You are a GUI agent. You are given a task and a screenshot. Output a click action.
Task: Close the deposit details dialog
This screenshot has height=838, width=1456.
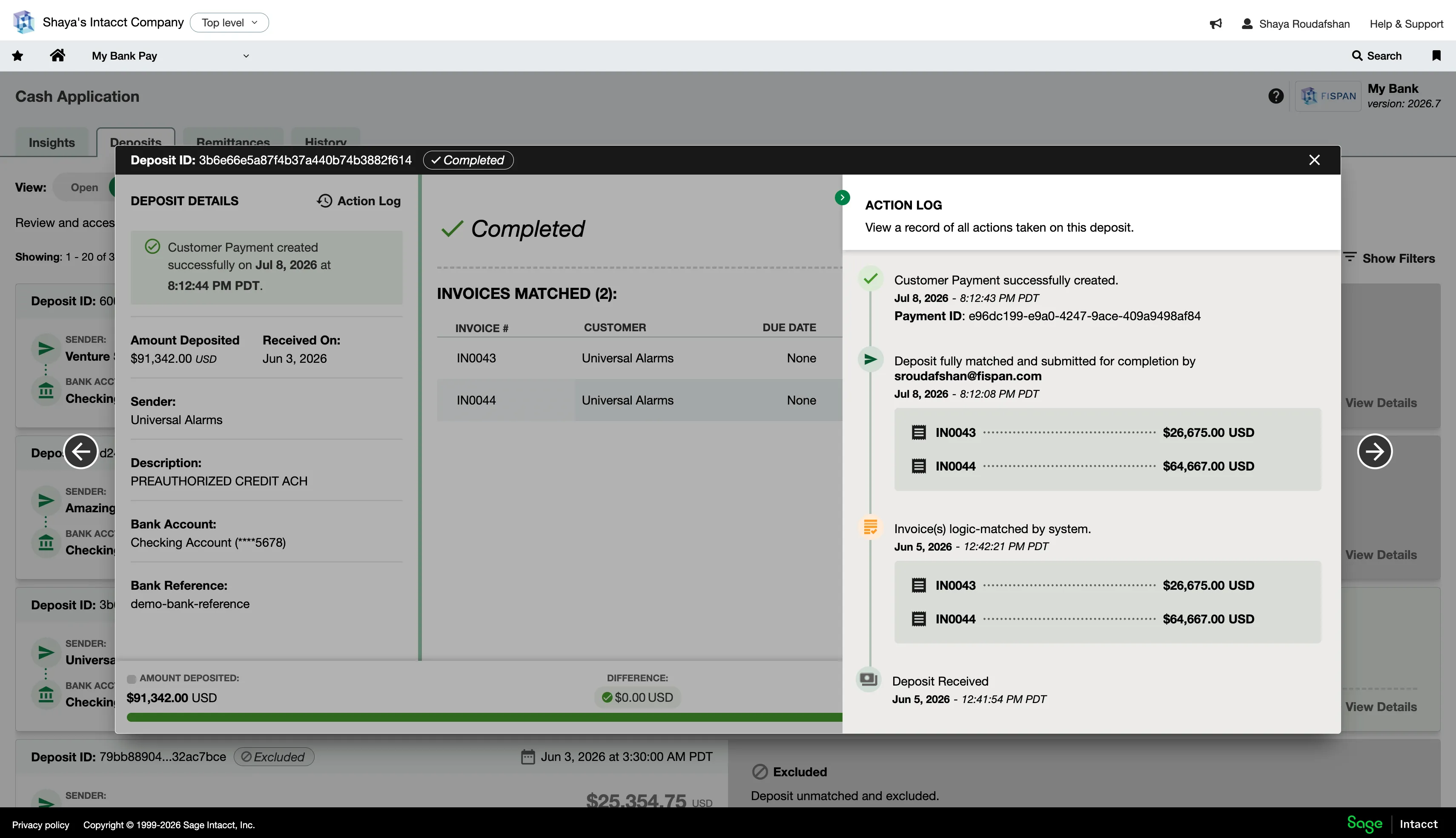click(x=1315, y=160)
